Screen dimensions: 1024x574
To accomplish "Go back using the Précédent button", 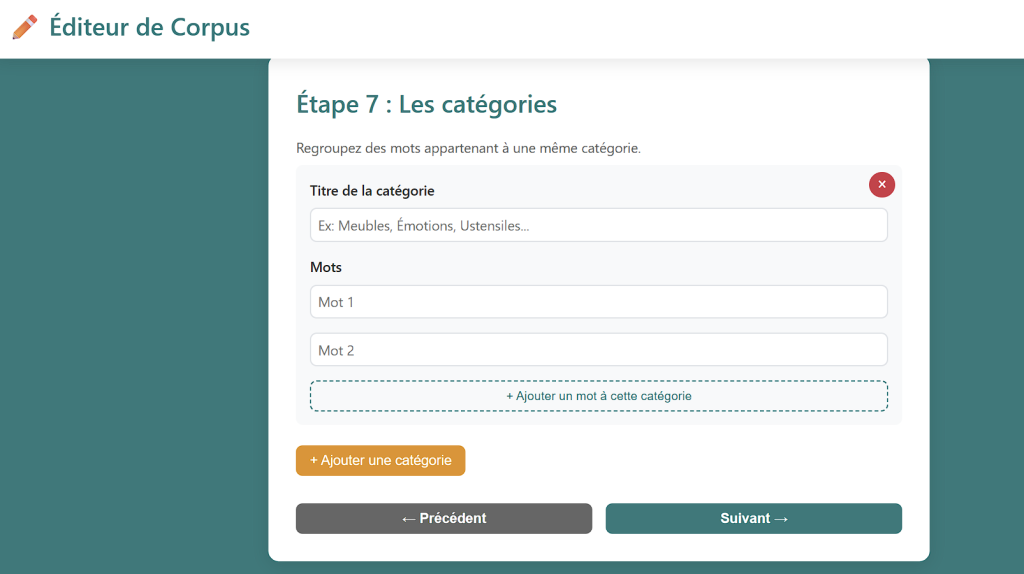I will coord(443,518).
